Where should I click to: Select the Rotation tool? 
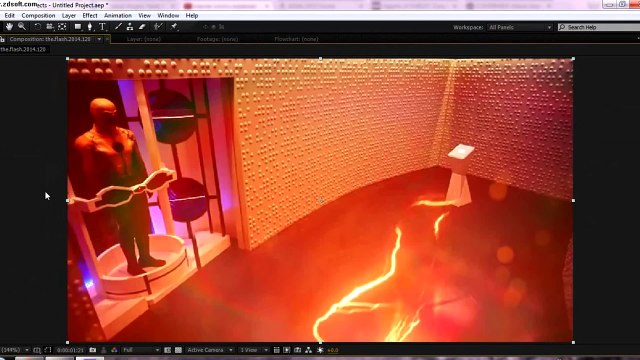(37, 27)
